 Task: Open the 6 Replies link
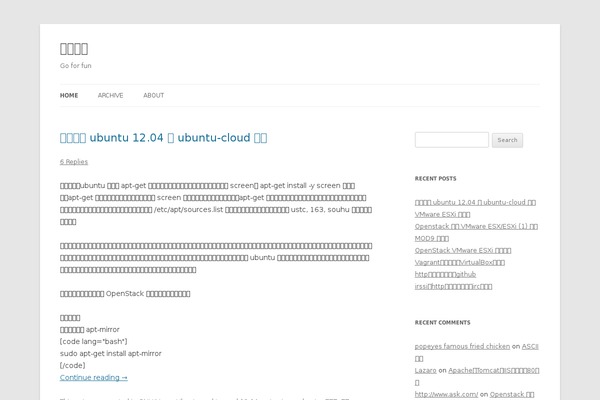(74, 162)
